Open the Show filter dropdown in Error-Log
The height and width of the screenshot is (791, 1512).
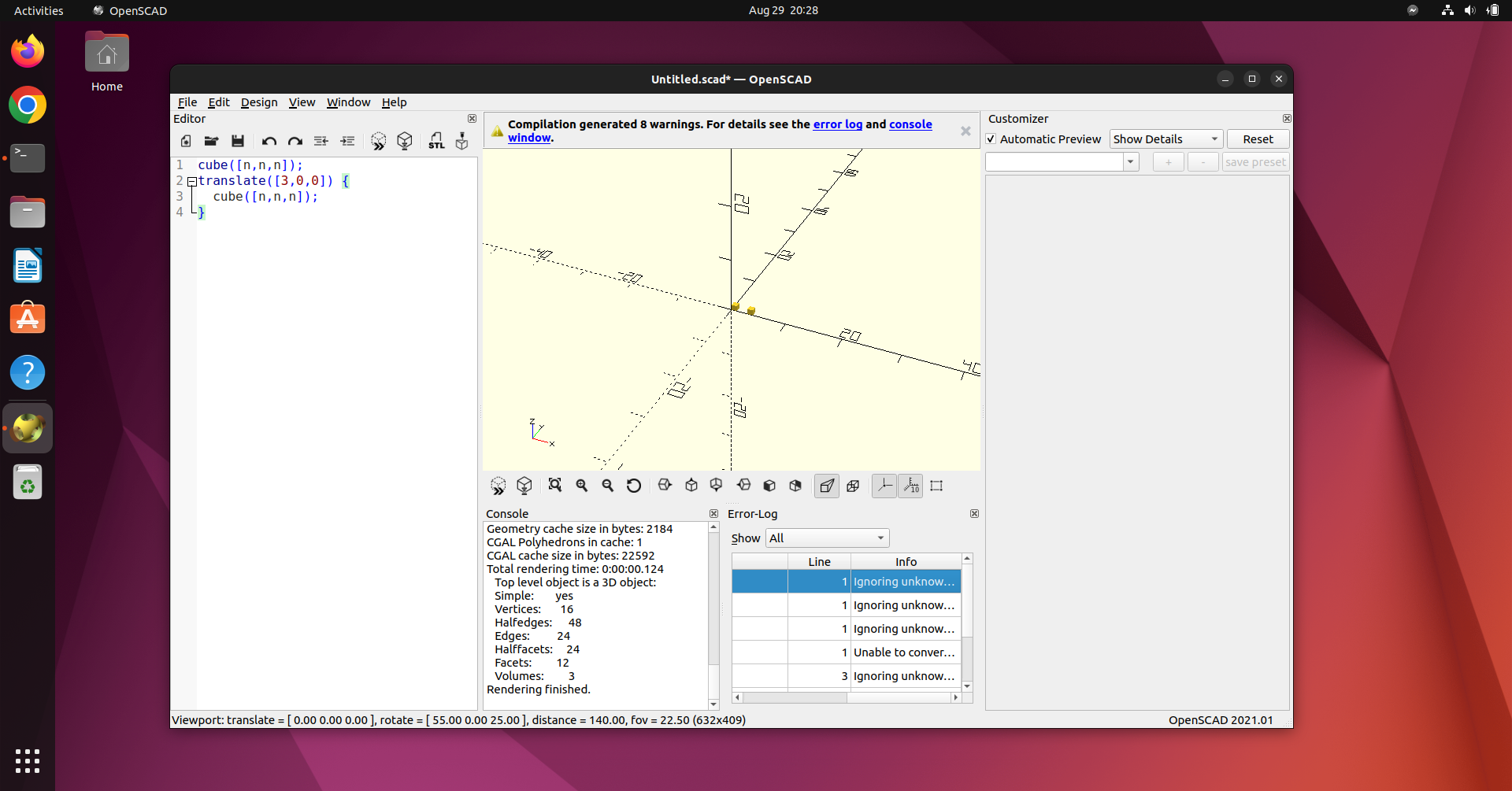pos(827,538)
